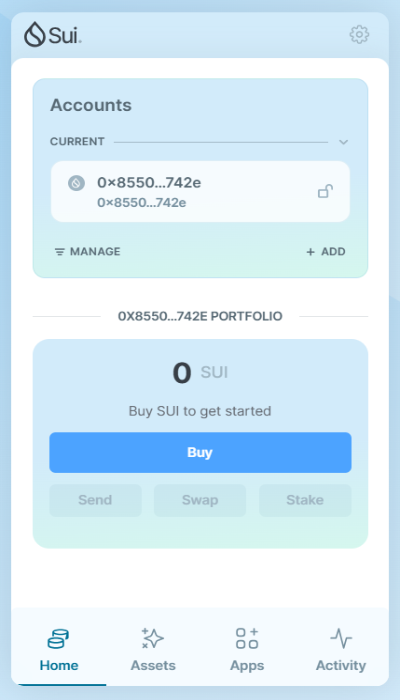
Task: Open the Assets tab sparkle icon
Action: coord(152,638)
